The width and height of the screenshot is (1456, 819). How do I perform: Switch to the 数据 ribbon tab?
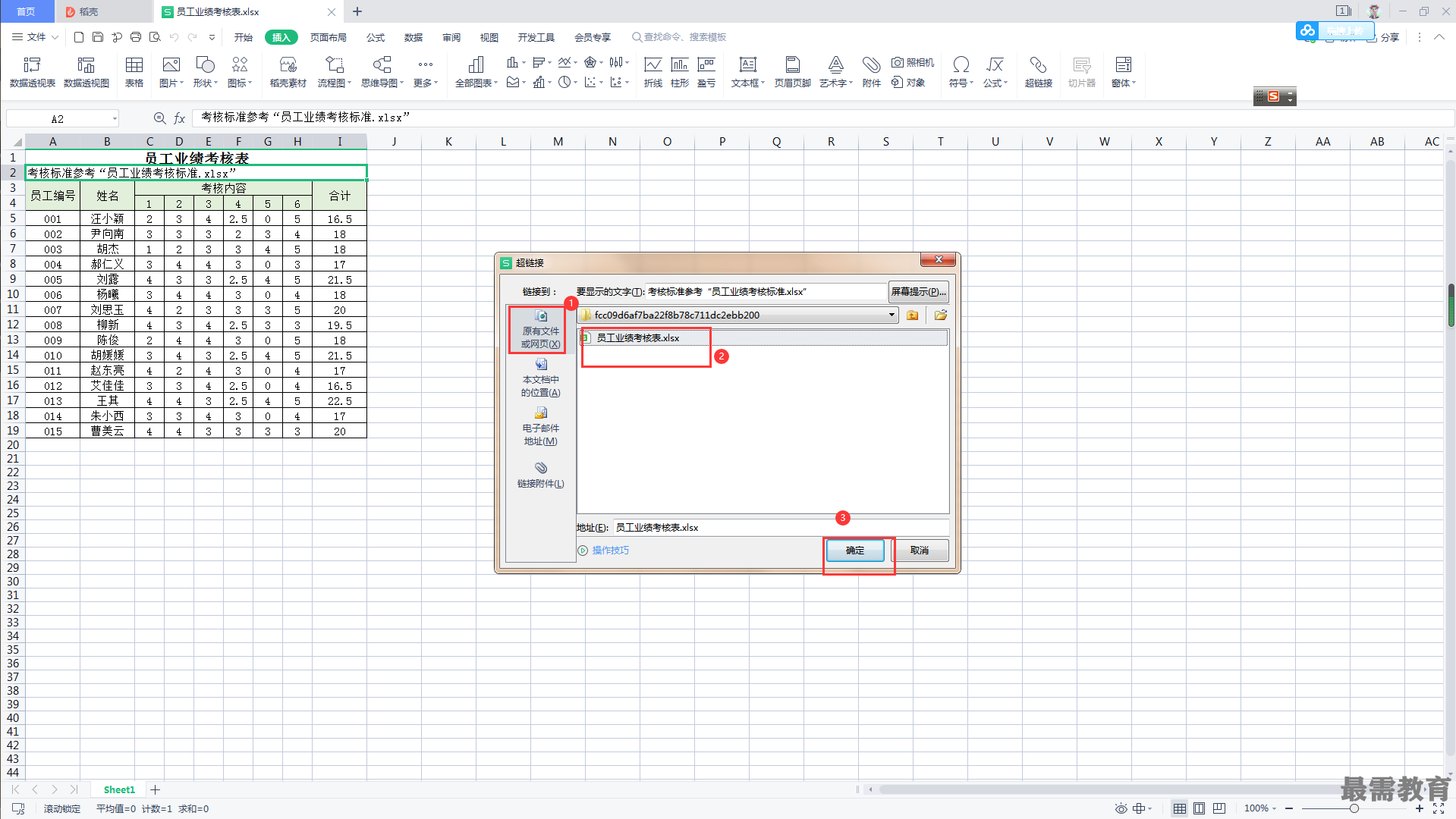[x=414, y=37]
